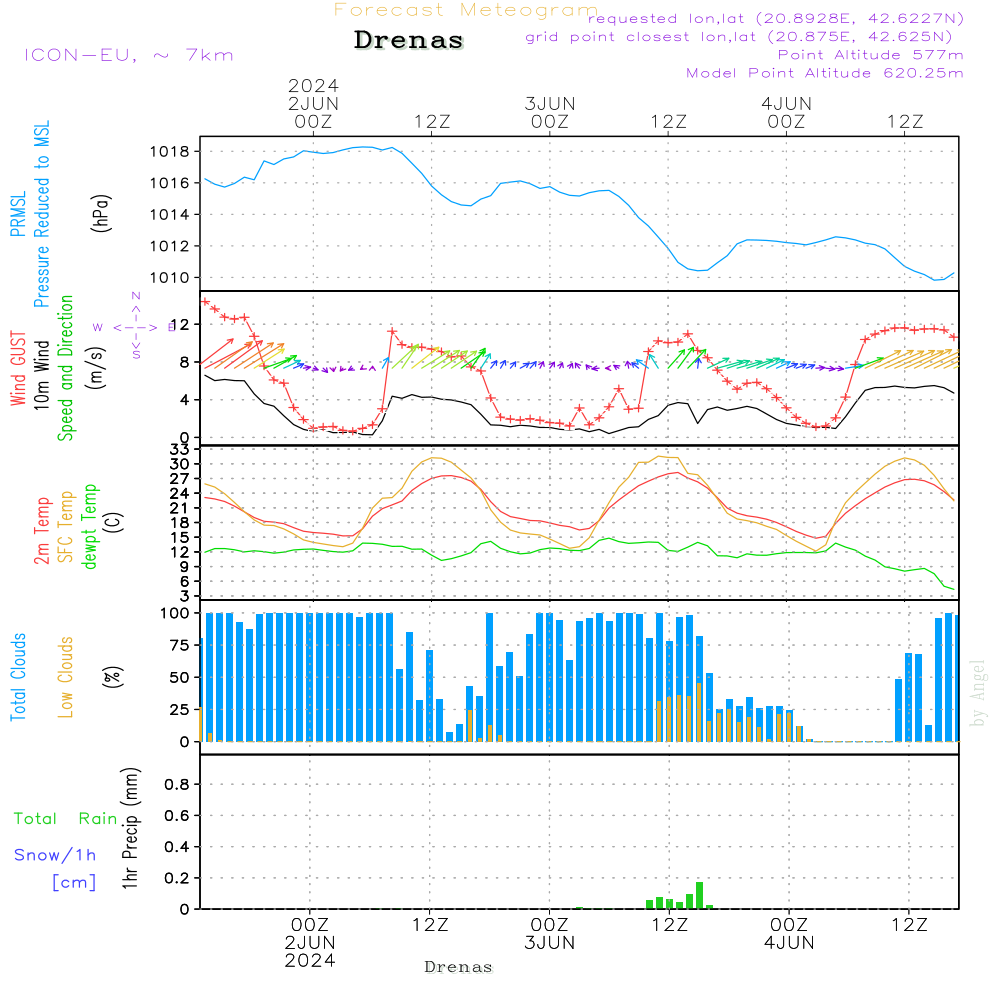Select the '00Z 3JUN' bottom axis label
Viewport: 1000px width, 1000px height.
coord(549,934)
